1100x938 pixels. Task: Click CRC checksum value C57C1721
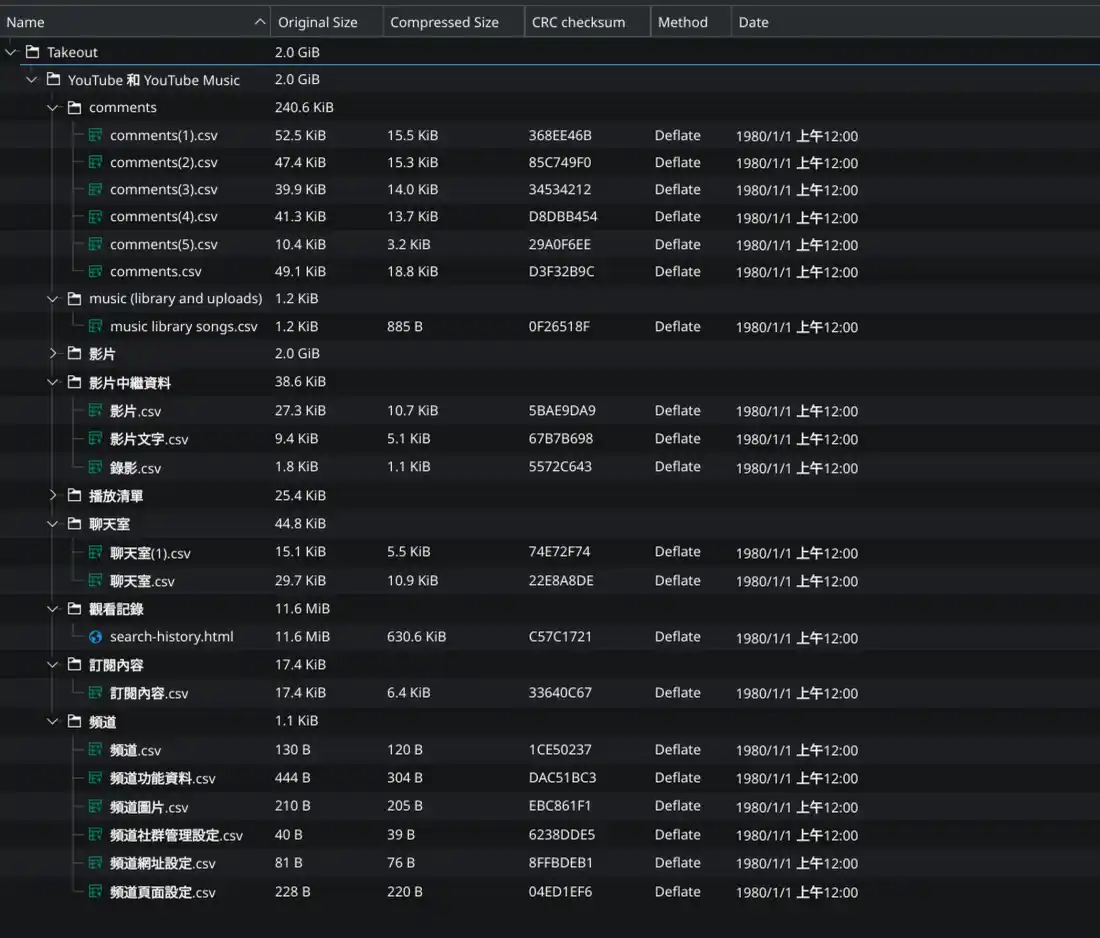coord(560,636)
